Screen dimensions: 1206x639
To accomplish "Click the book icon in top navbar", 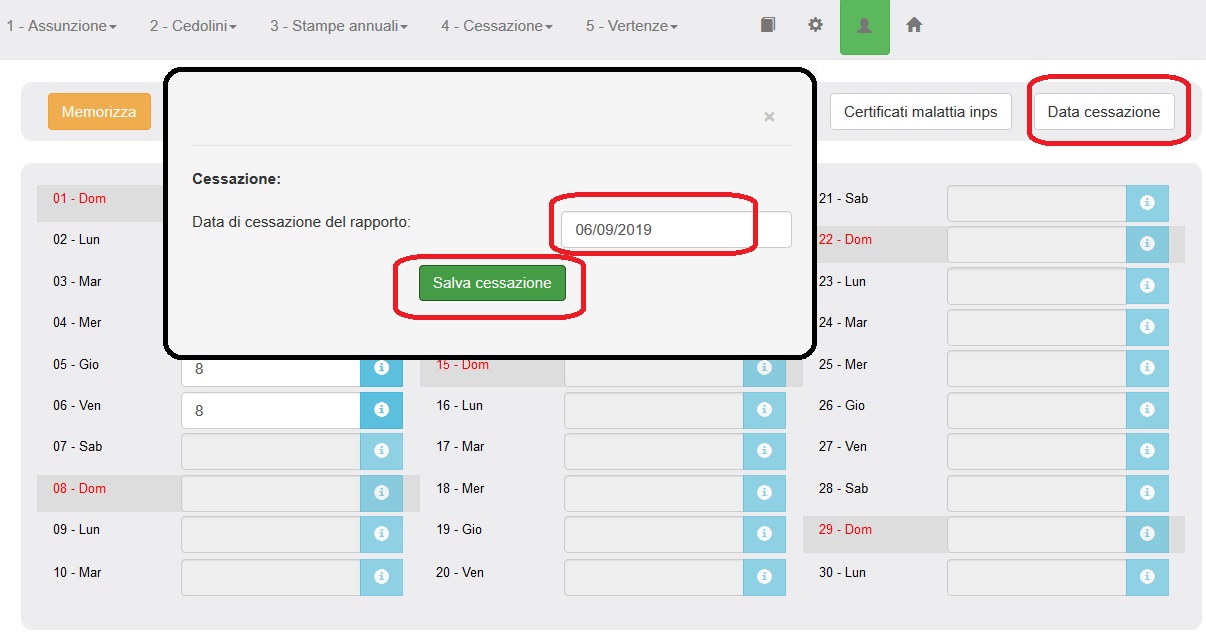I will pos(767,26).
